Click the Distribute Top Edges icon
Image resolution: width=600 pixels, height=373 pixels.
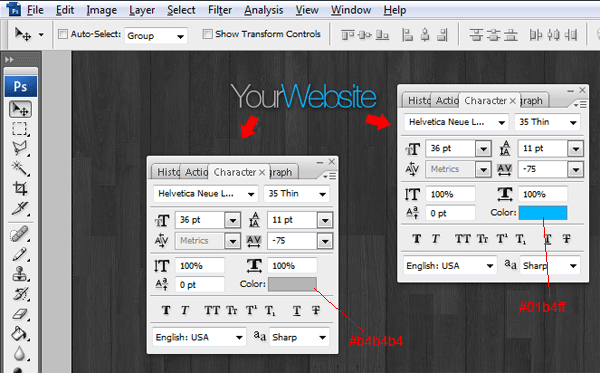pyautogui.click(x=476, y=35)
